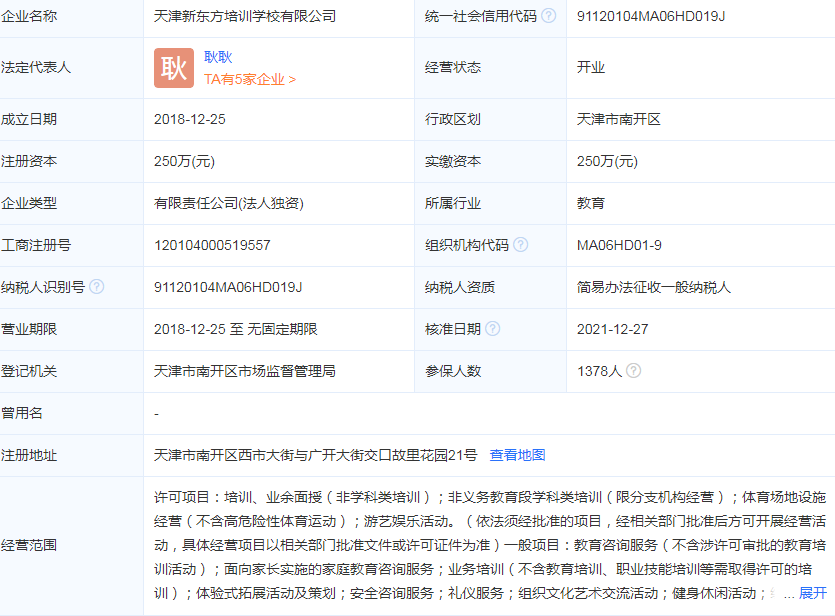This screenshot has width=835, height=616.
Task: Select administrative region 天津市南开区
Action: [618, 119]
